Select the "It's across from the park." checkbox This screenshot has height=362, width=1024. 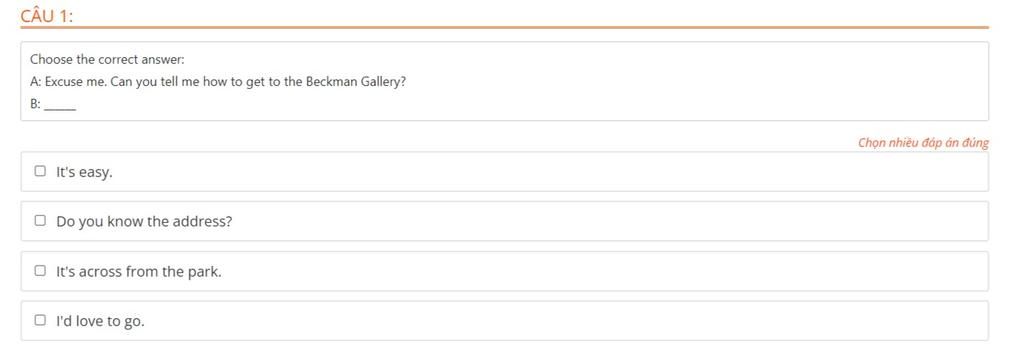click(40, 271)
